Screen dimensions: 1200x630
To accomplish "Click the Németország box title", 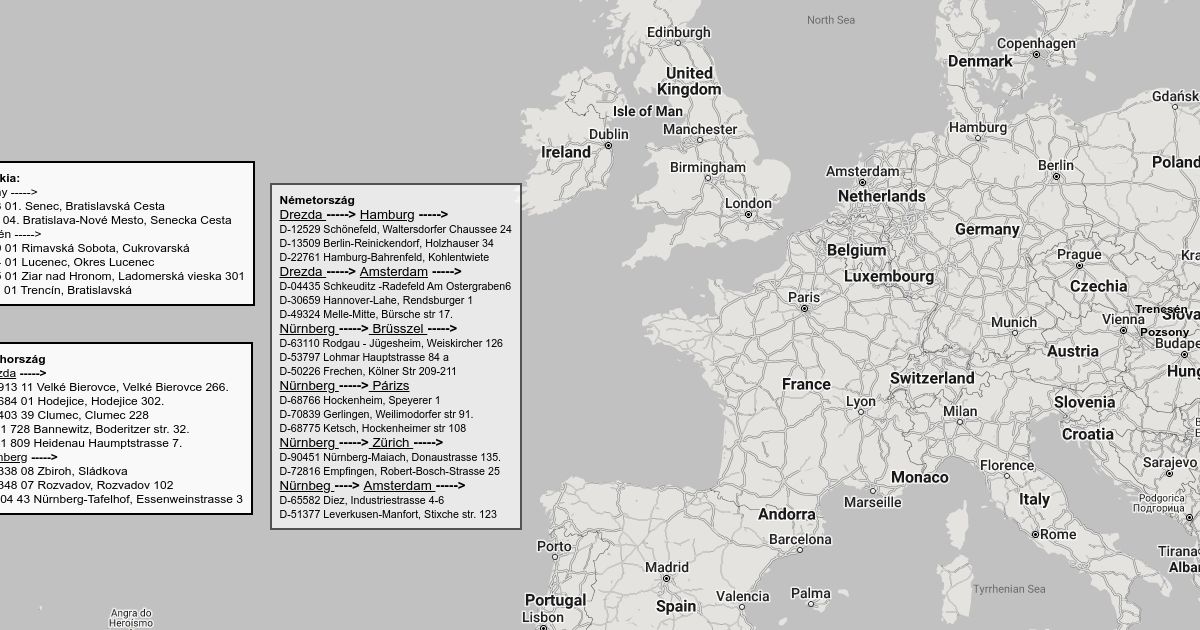I will [x=317, y=200].
